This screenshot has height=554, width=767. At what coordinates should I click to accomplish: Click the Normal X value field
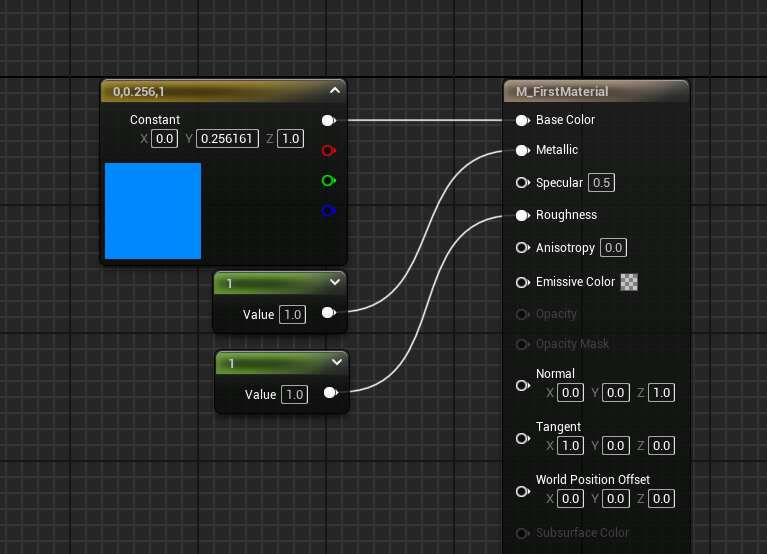[x=570, y=393]
